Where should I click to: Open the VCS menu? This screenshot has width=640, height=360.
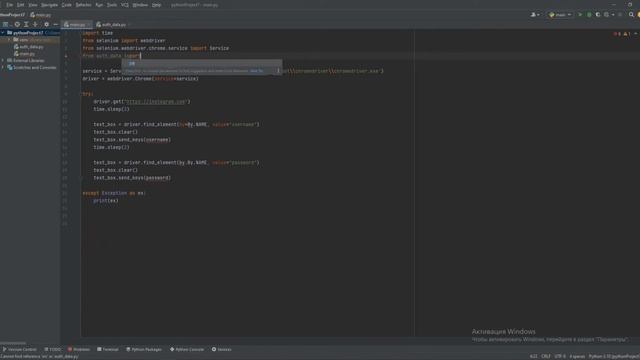click(x=125, y=5)
